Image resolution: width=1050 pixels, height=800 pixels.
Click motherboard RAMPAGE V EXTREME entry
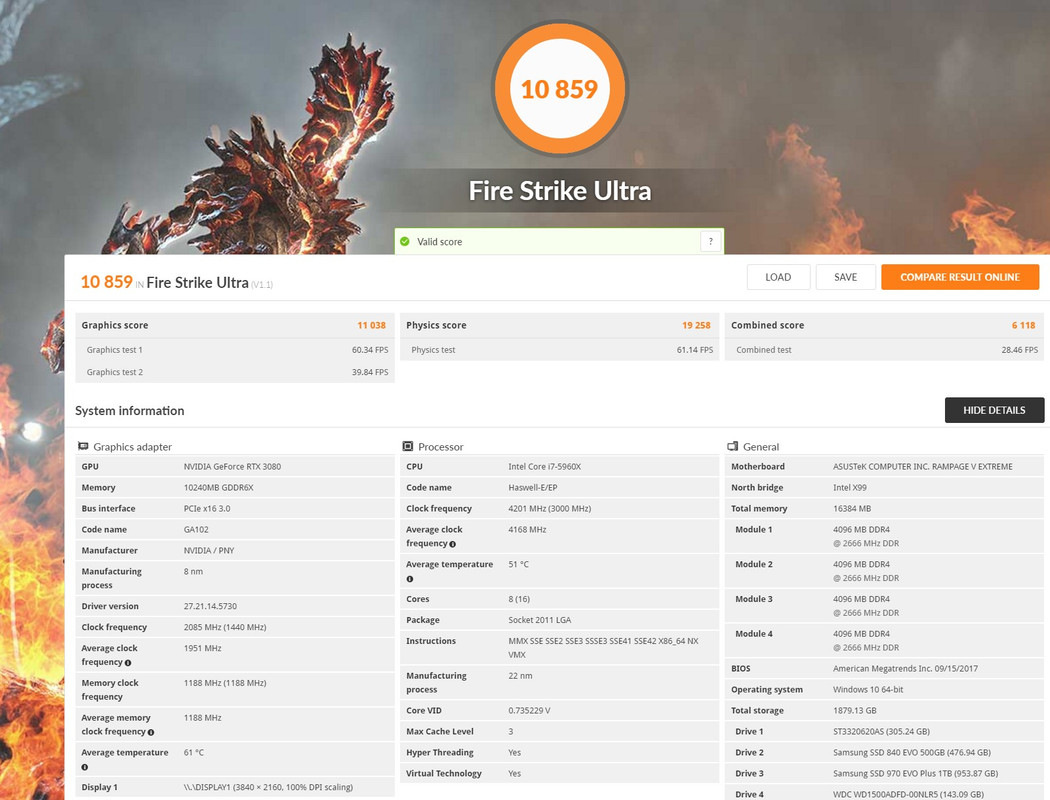923,467
